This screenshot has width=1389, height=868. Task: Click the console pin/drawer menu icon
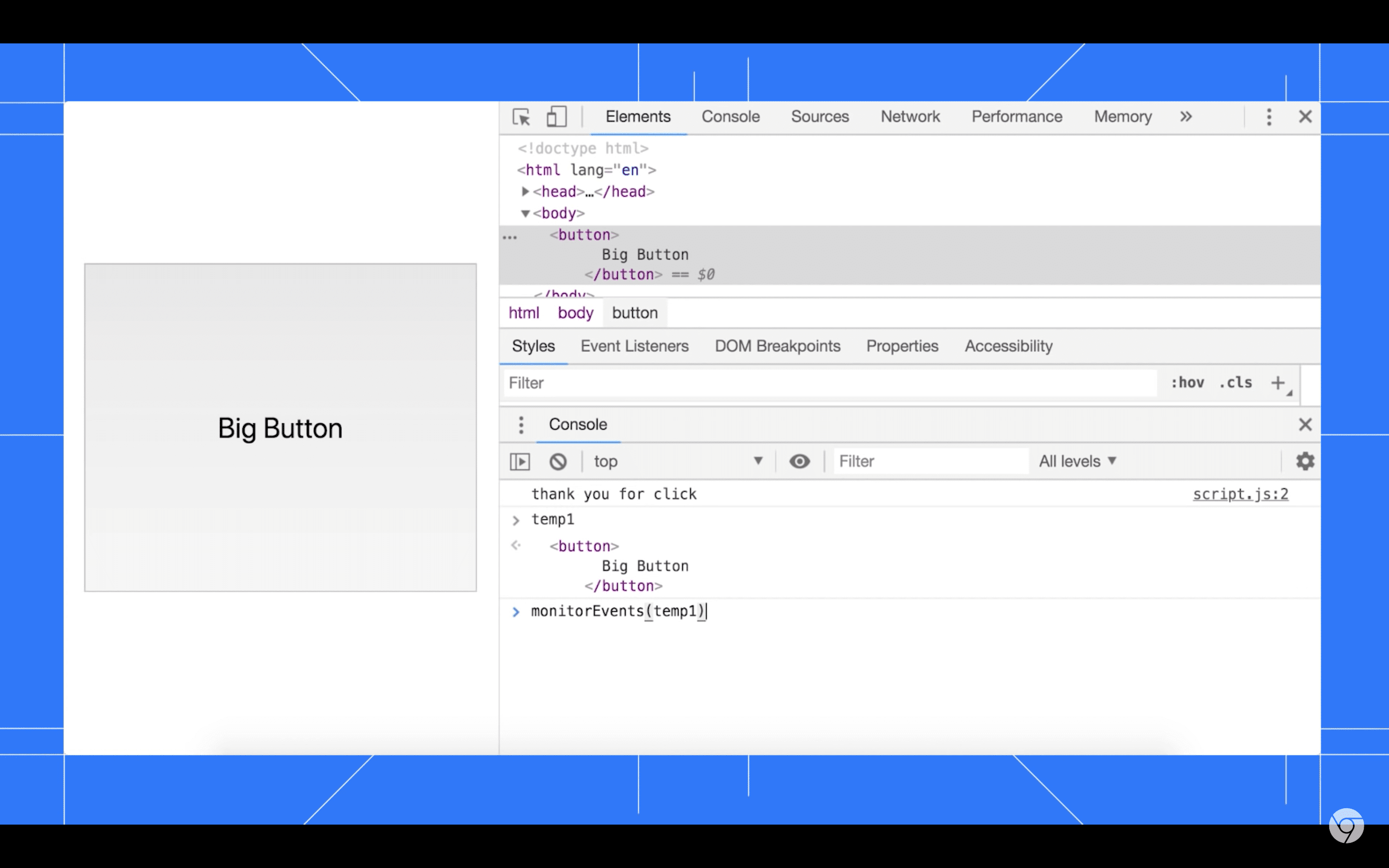pos(521,424)
